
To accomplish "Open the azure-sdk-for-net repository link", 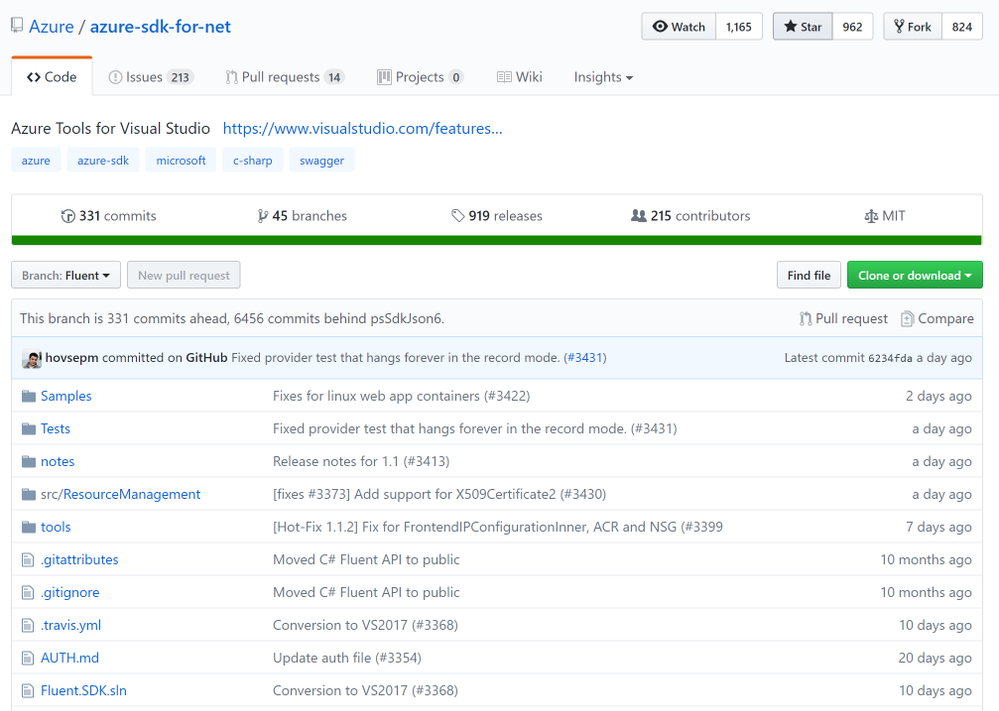I will 160,27.
